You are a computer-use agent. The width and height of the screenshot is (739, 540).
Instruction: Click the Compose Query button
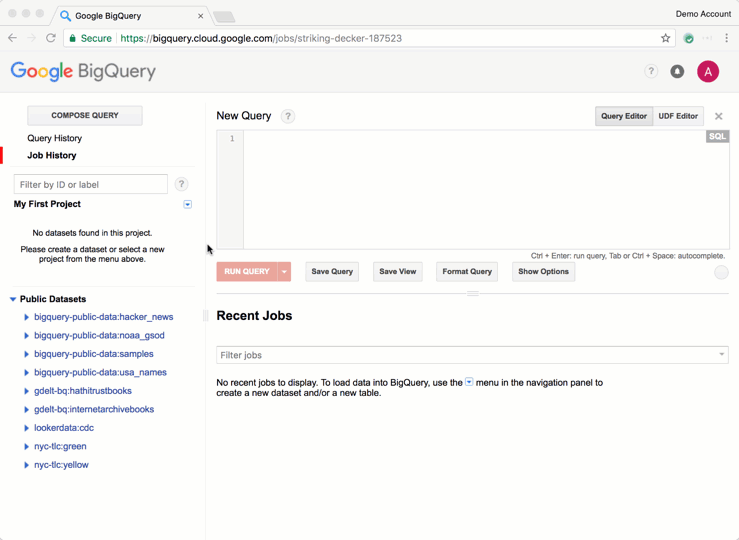coord(85,115)
